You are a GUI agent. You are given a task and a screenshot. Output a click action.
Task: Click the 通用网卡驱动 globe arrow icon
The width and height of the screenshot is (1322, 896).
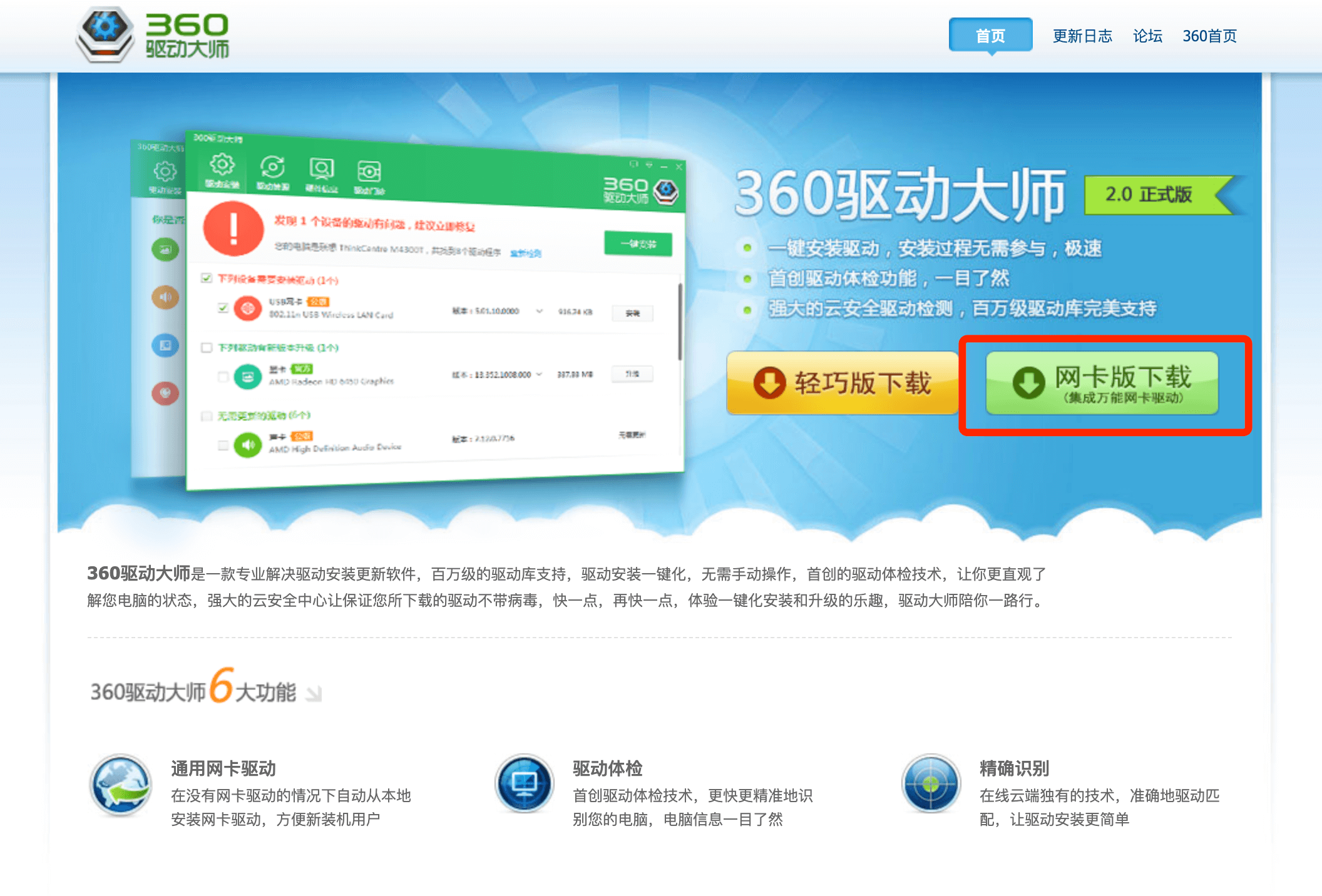click(121, 785)
